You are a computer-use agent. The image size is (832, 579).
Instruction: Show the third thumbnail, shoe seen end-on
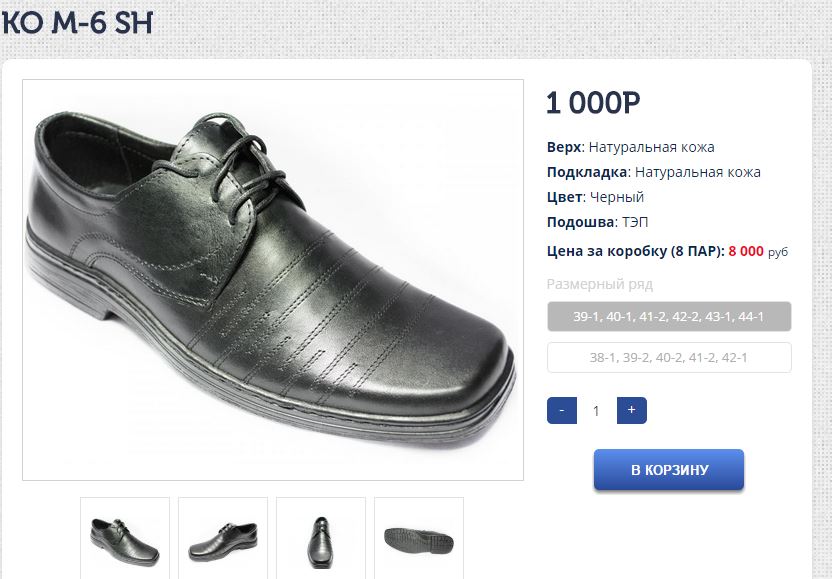(321, 538)
